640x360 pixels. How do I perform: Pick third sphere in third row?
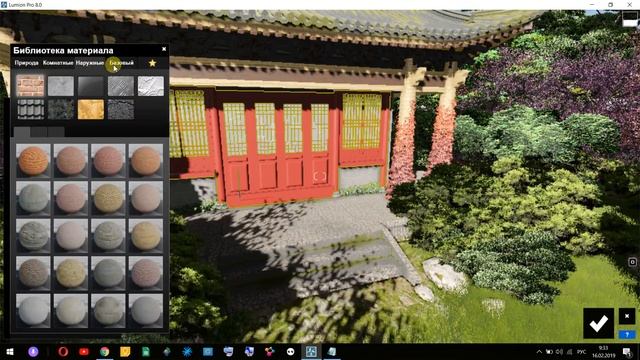click(x=108, y=236)
